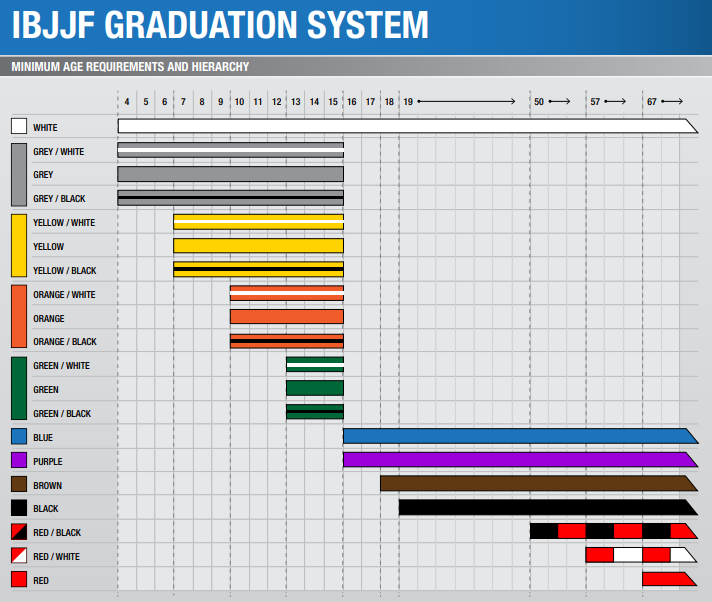Viewport: 712px width, 602px height.
Task: Click age '16' in the header
Action: tap(352, 102)
